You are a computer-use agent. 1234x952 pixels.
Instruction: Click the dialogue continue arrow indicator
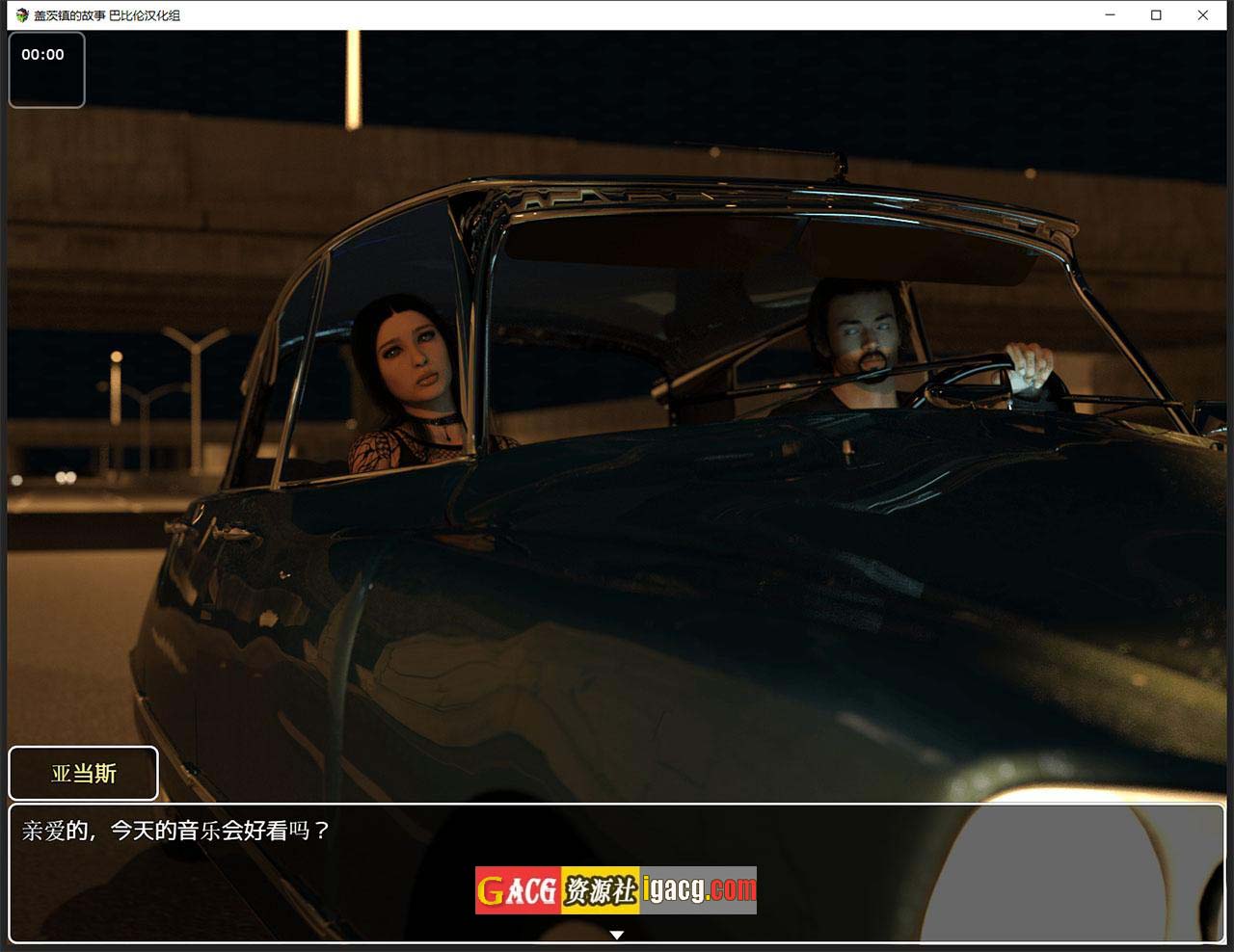(617, 935)
